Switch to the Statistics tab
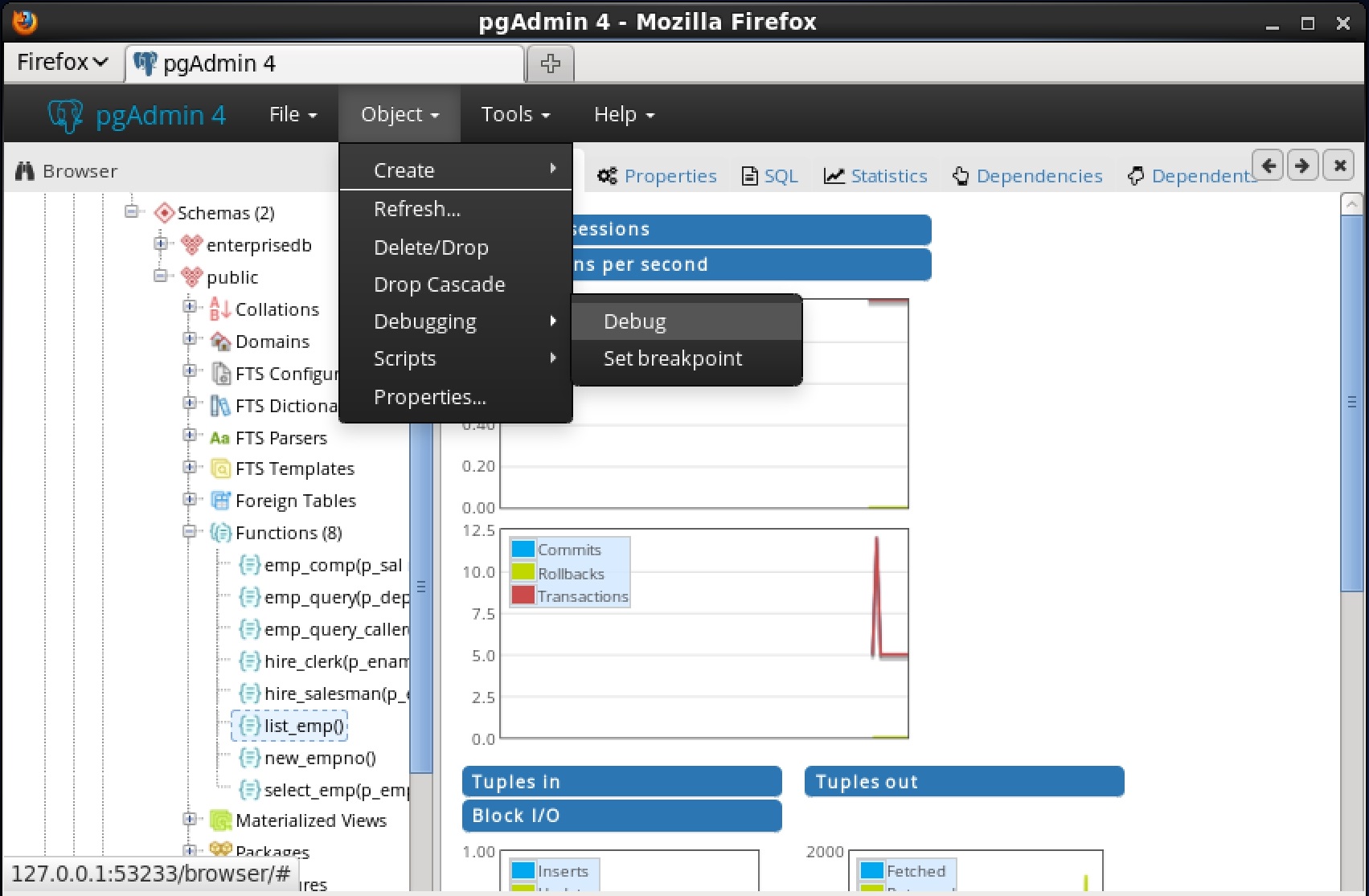 (876, 176)
